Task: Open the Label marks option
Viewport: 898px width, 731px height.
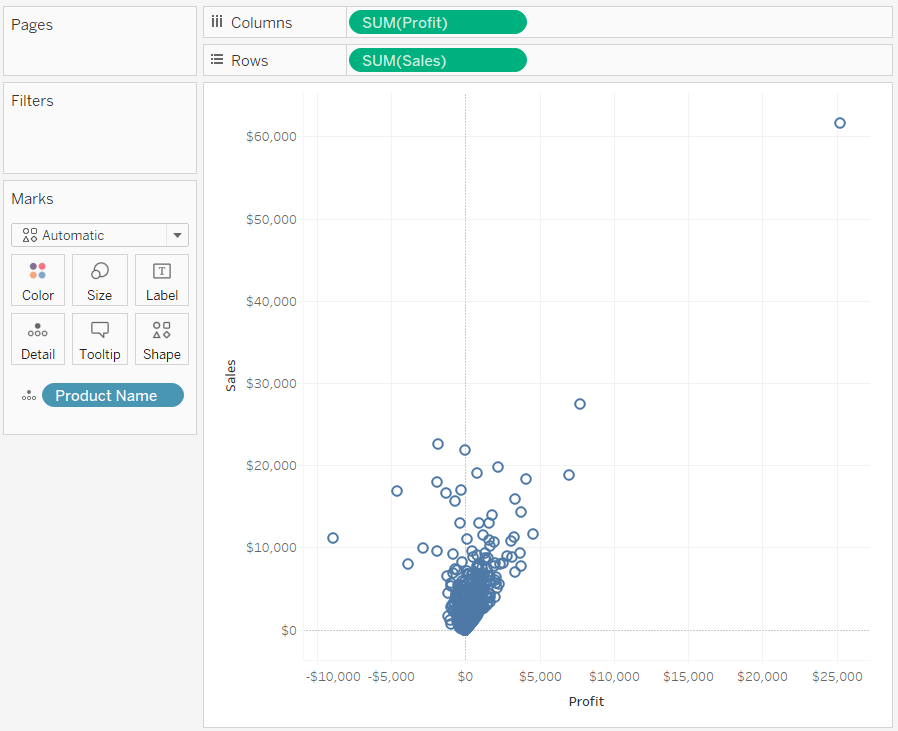Action: 161,279
